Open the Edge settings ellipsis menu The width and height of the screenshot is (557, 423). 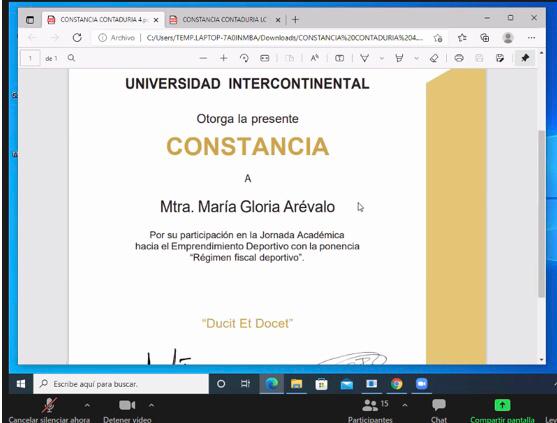coord(531,38)
